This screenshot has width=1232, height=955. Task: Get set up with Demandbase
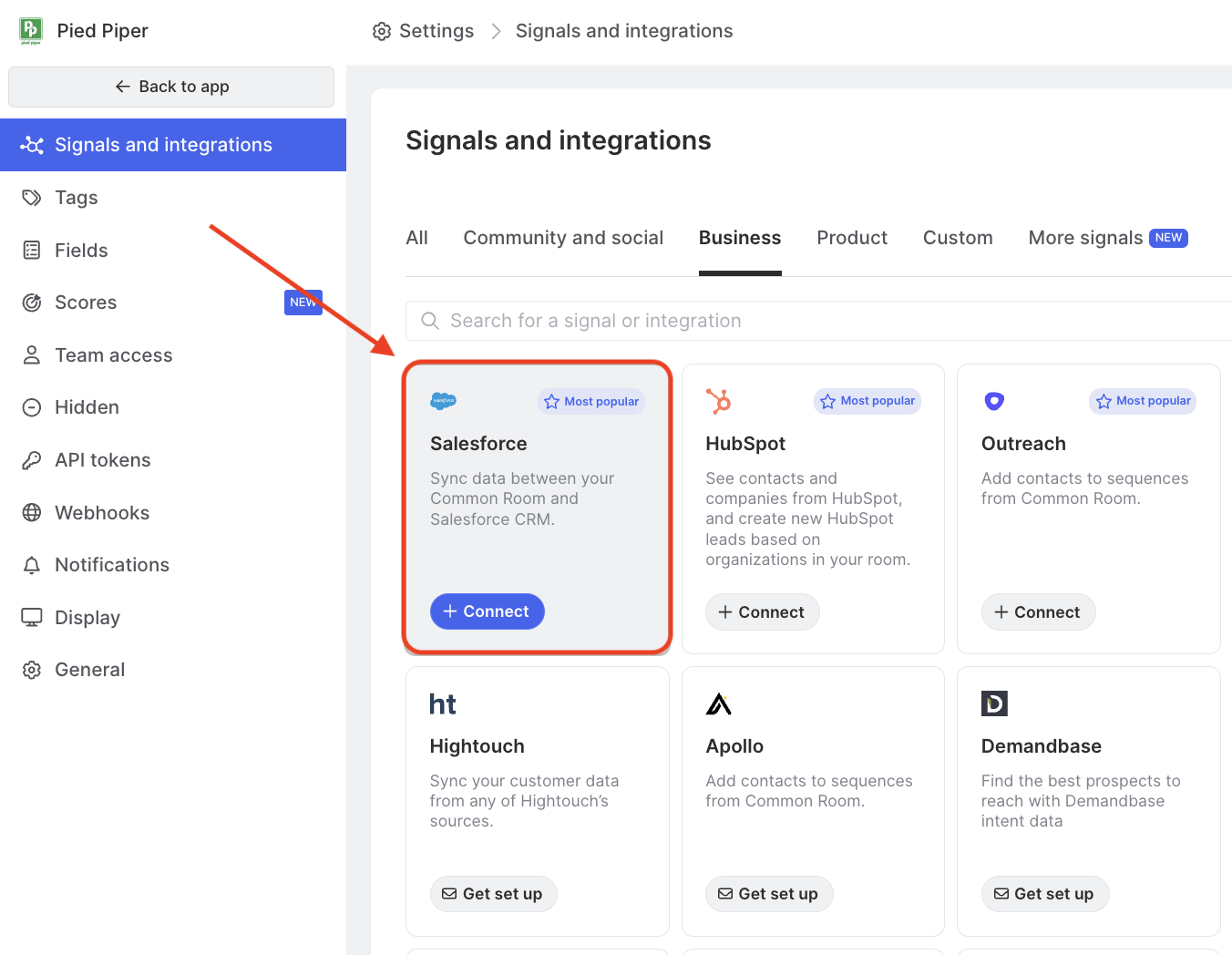1045,894
